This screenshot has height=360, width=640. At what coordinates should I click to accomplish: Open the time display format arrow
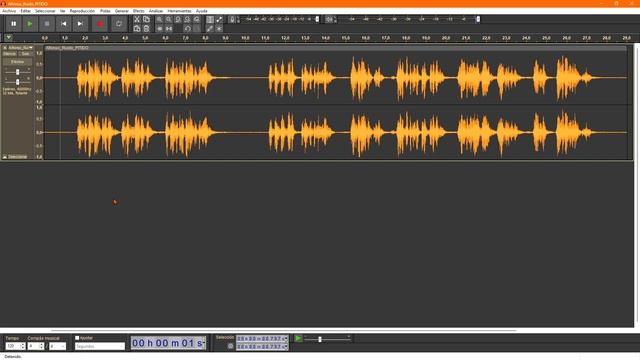coord(204,343)
